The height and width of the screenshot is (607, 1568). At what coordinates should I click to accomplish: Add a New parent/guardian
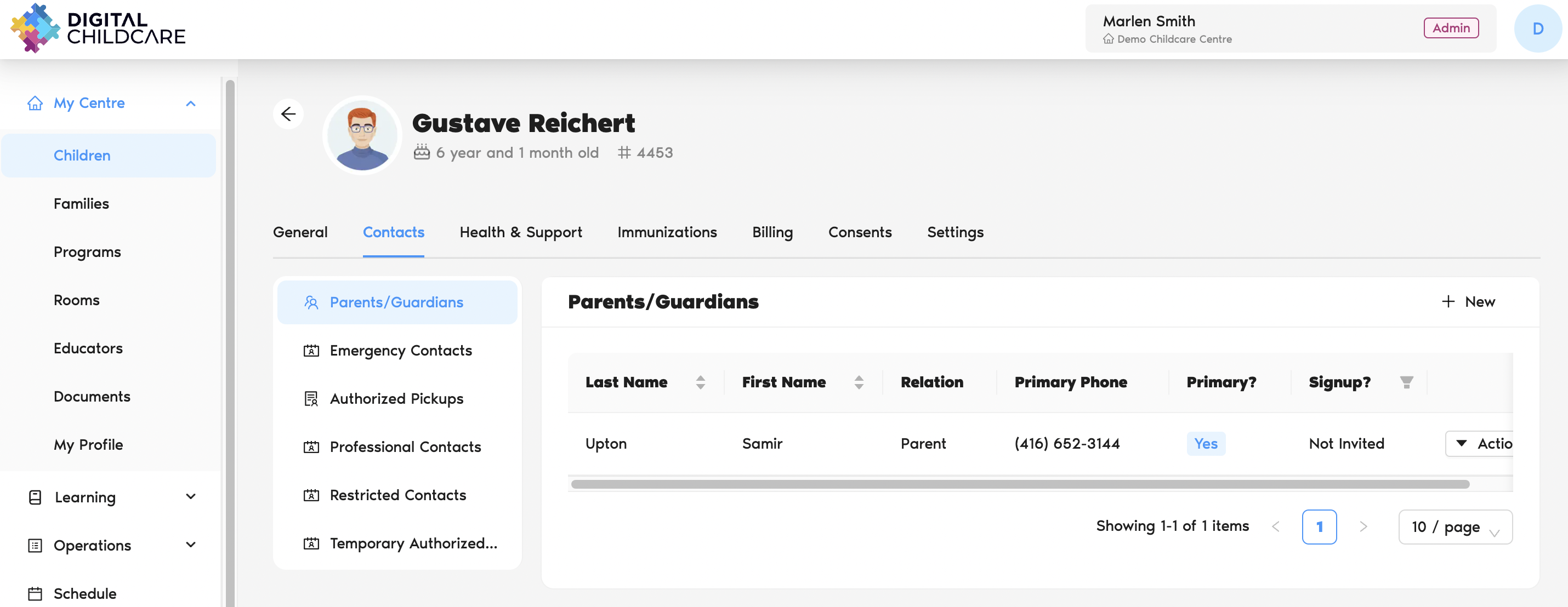coord(1468,302)
